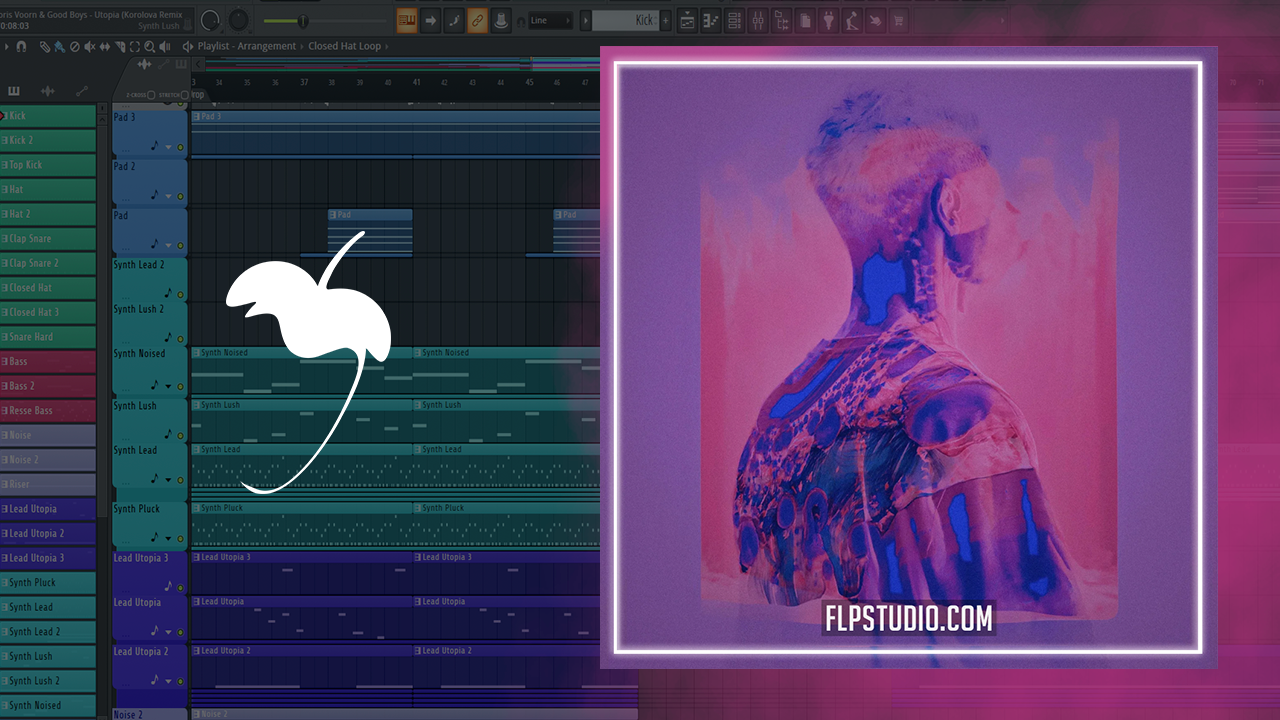Select the Paint brush tool in playlist
The height and width of the screenshot is (720, 1280).
59,46
